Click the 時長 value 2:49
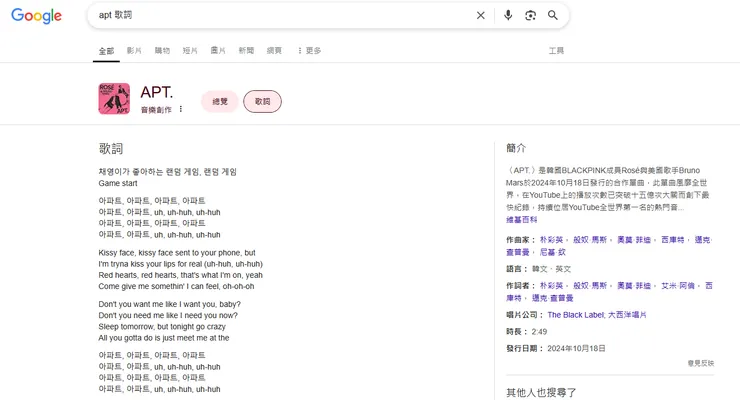740x400 pixels. point(539,332)
